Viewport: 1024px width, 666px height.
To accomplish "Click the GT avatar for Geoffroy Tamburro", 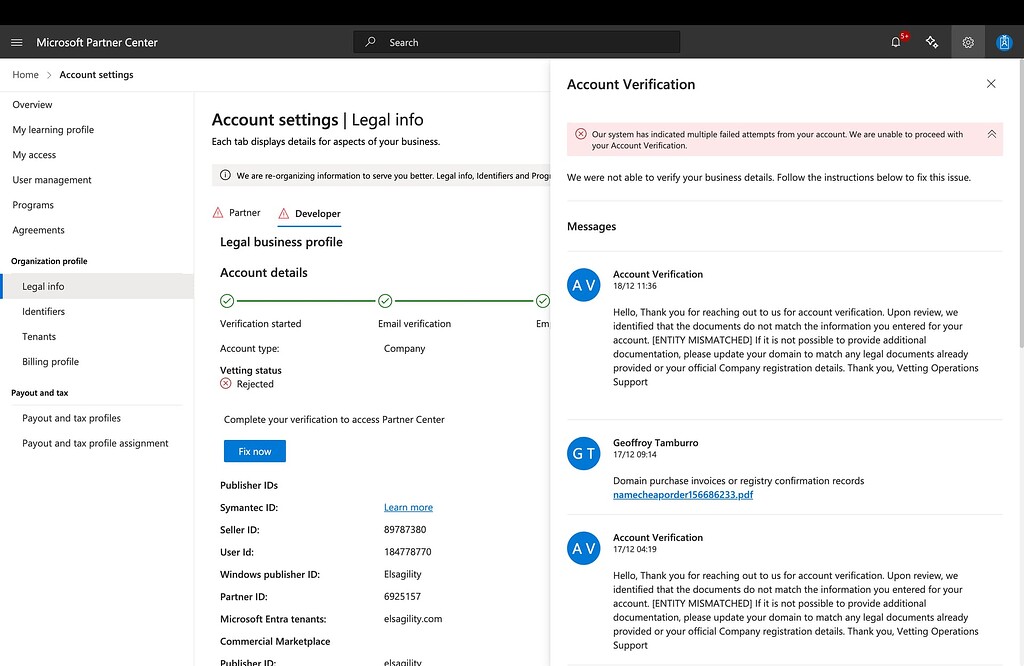I will pyautogui.click(x=583, y=453).
